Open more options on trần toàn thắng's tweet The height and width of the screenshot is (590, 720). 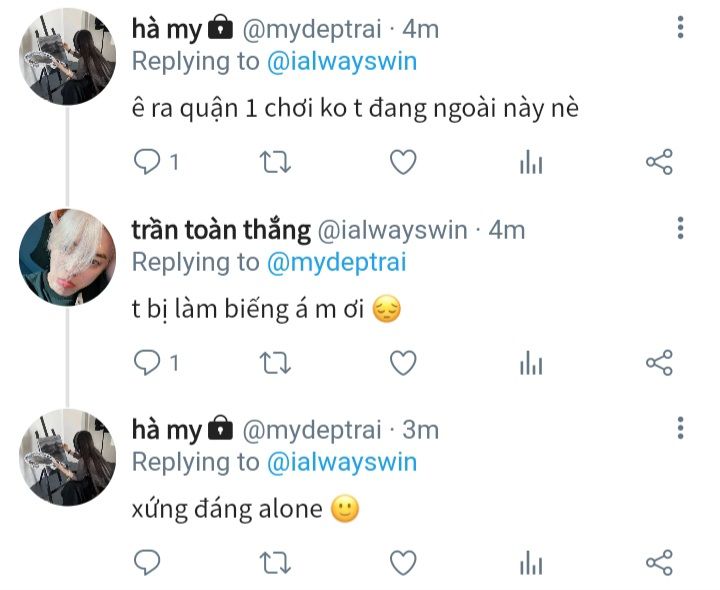click(x=681, y=228)
